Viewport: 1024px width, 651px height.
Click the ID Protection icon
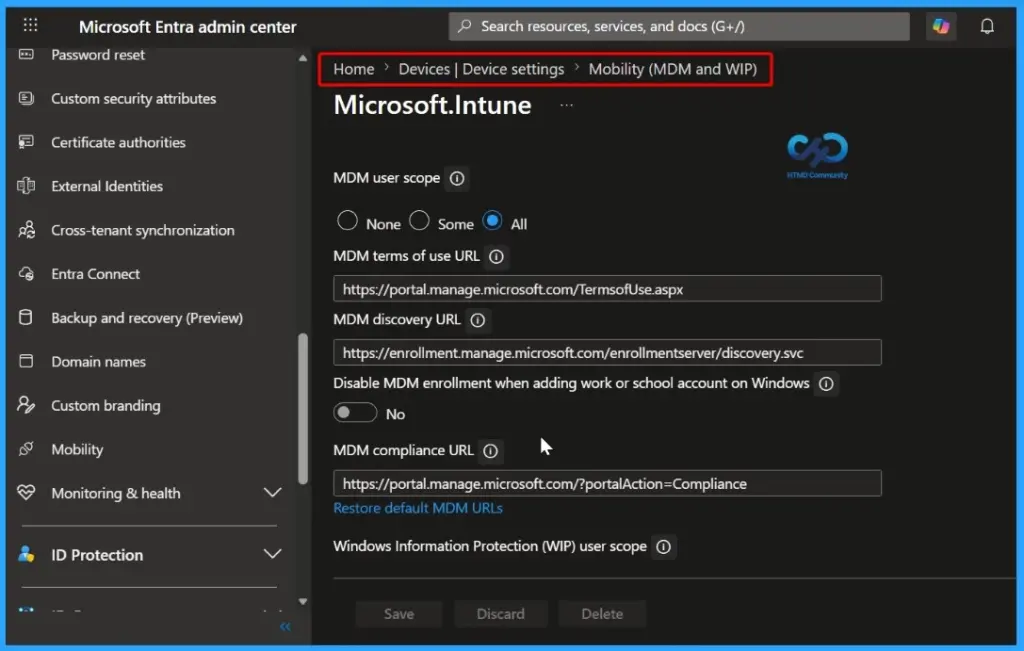click(26, 554)
